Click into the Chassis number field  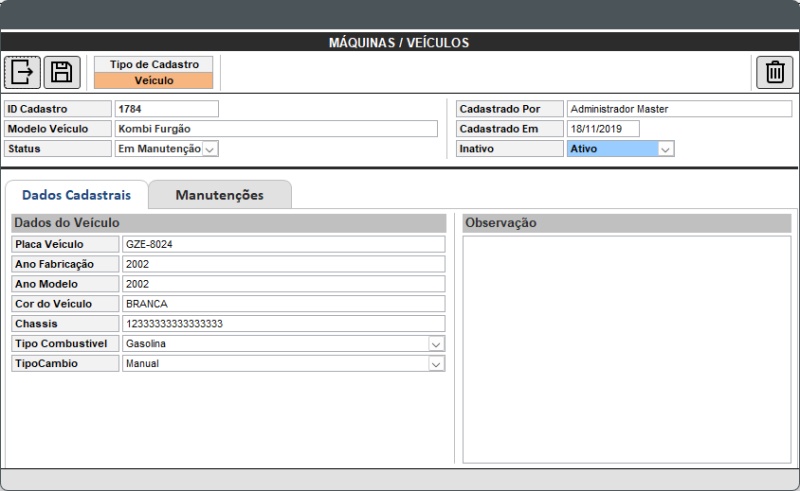[x=282, y=324]
